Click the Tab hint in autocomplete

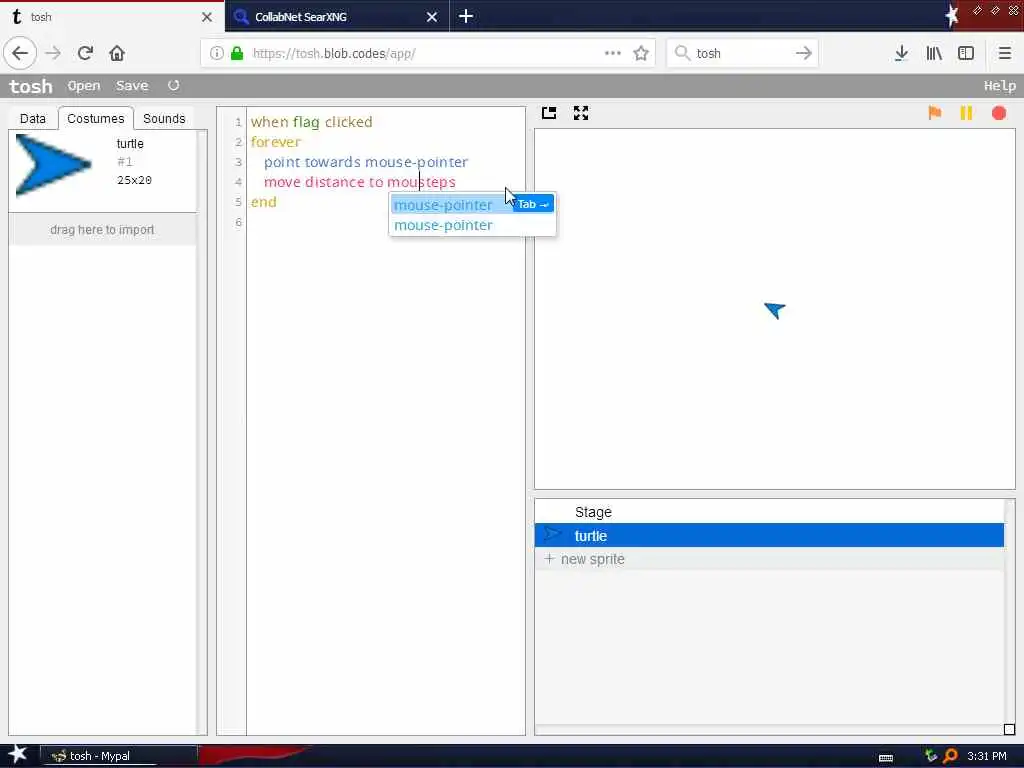pos(533,204)
